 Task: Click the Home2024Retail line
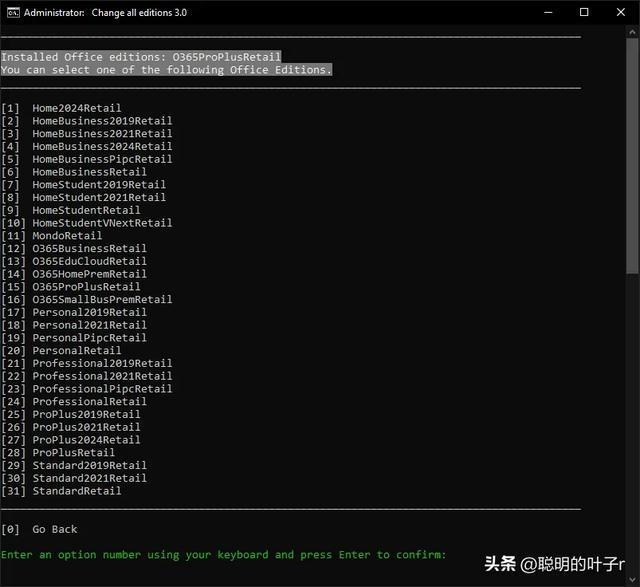click(x=61, y=108)
